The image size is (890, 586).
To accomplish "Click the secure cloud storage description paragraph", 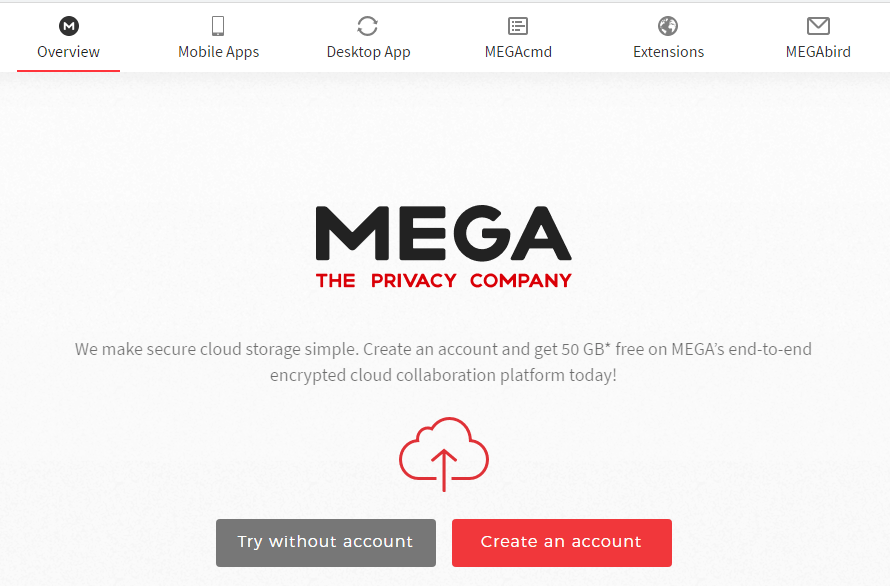I will coord(443,362).
